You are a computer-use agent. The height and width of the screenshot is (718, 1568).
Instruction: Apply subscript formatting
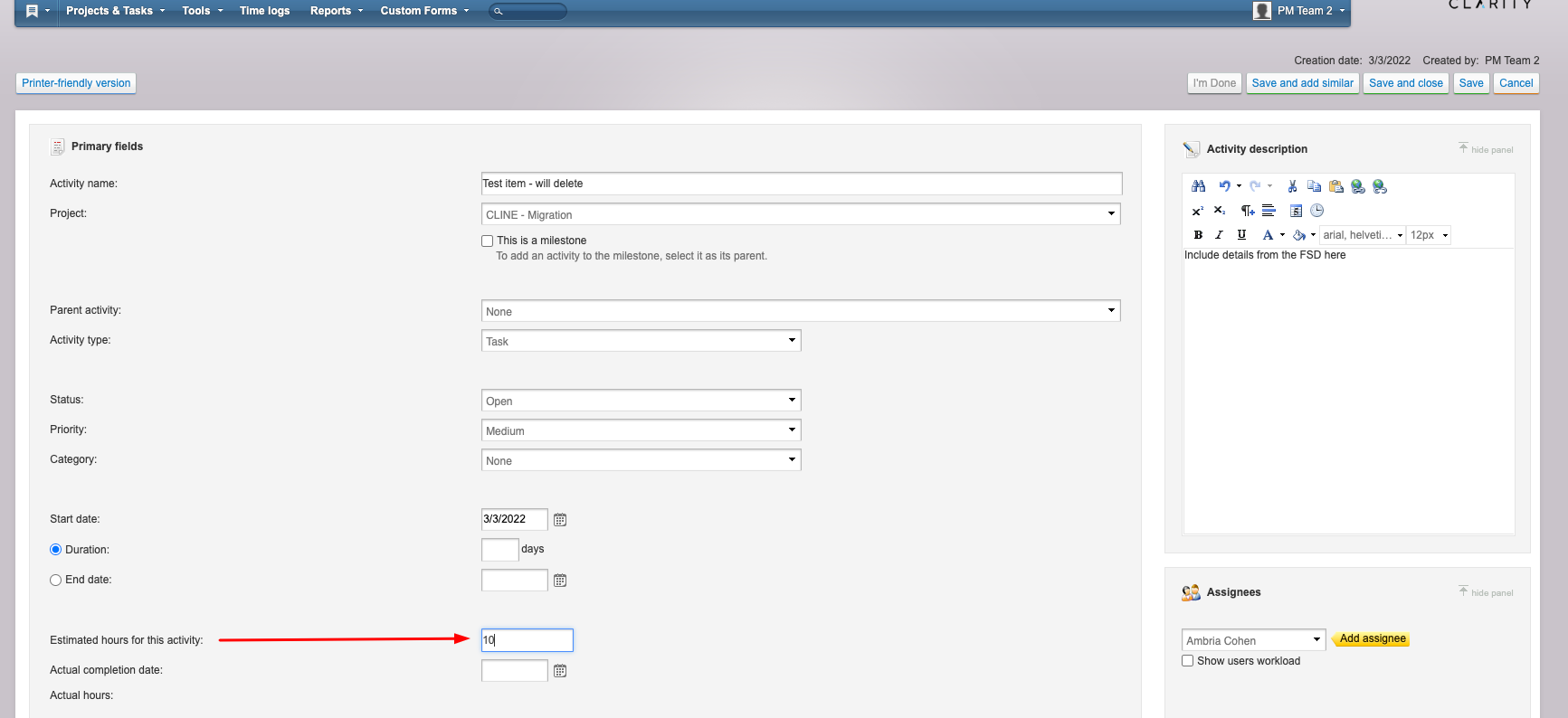[x=1220, y=211]
